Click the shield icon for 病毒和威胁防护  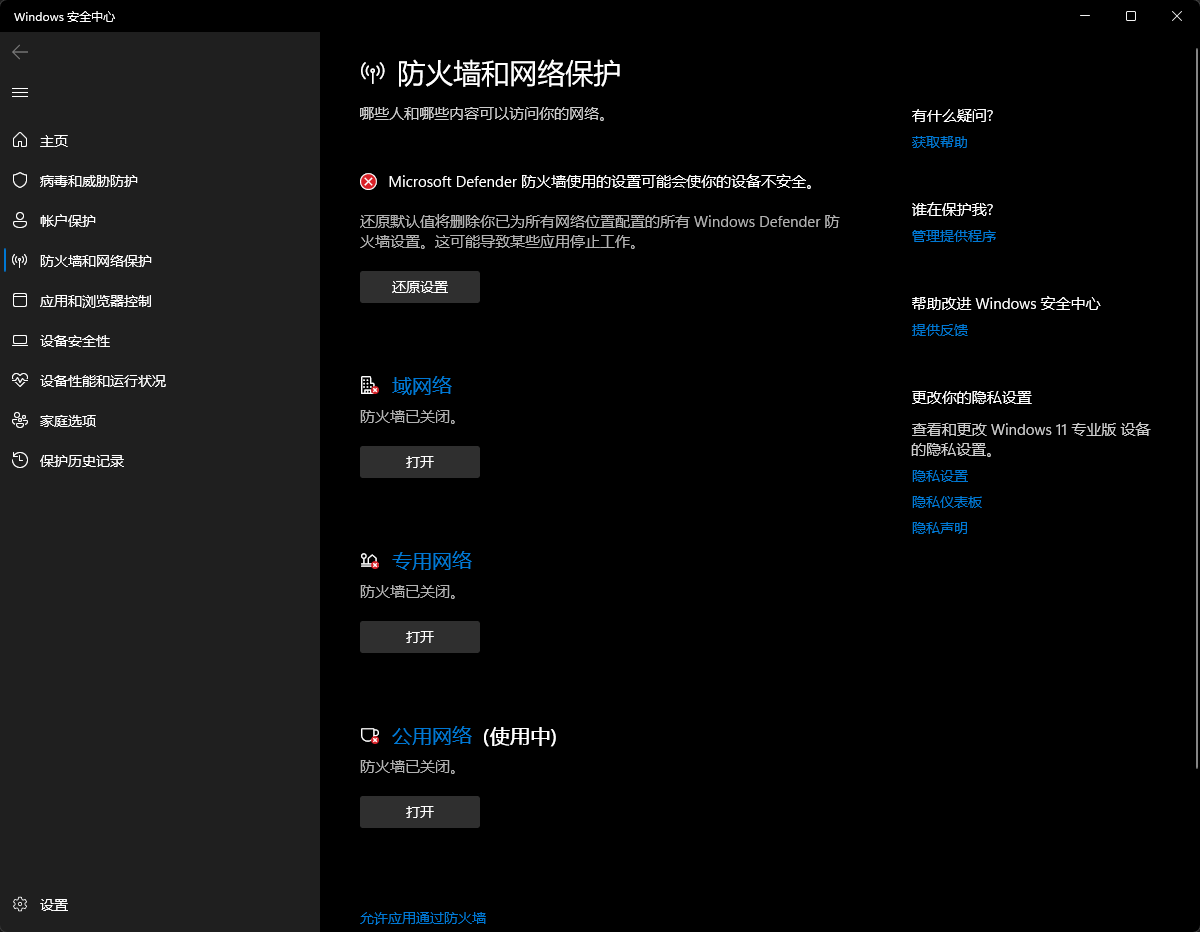coord(20,181)
